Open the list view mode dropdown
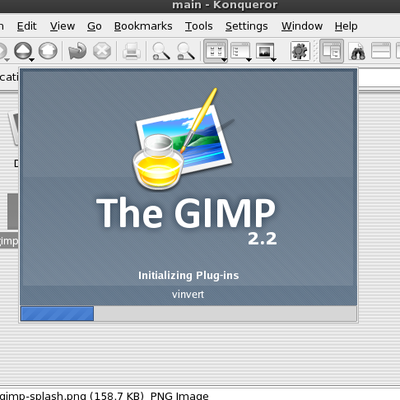Viewport: 400px width, 400px height. [x=241, y=51]
